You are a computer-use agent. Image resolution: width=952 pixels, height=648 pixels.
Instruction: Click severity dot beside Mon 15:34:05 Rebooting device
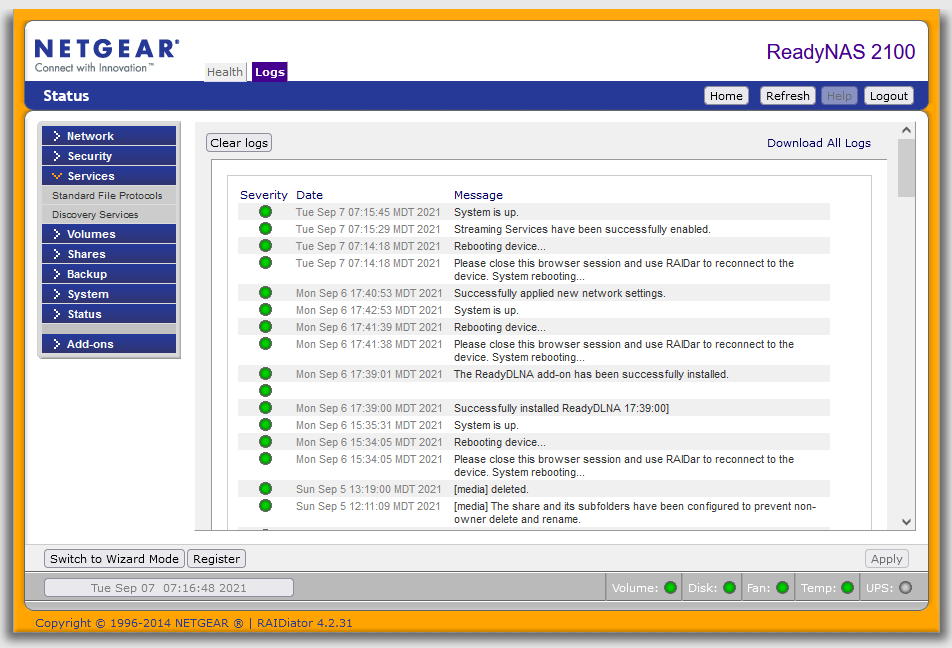click(x=265, y=442)
